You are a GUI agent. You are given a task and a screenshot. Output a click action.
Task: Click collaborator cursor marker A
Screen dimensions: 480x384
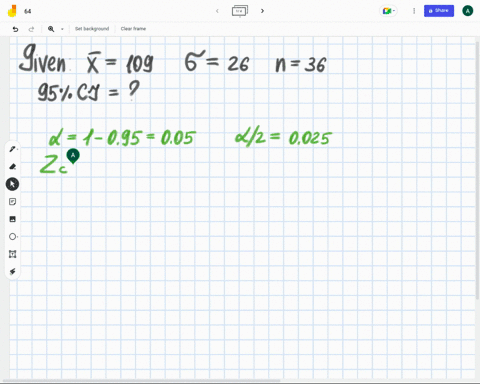click(73, 156)
